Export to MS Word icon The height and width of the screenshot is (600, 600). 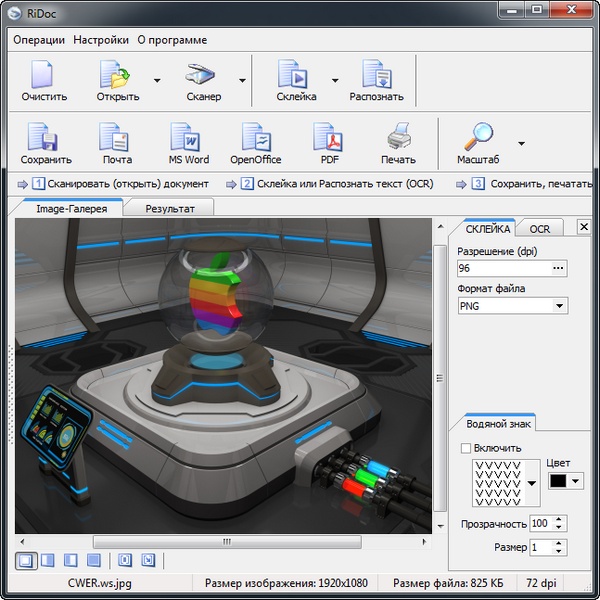click(188, 138)
